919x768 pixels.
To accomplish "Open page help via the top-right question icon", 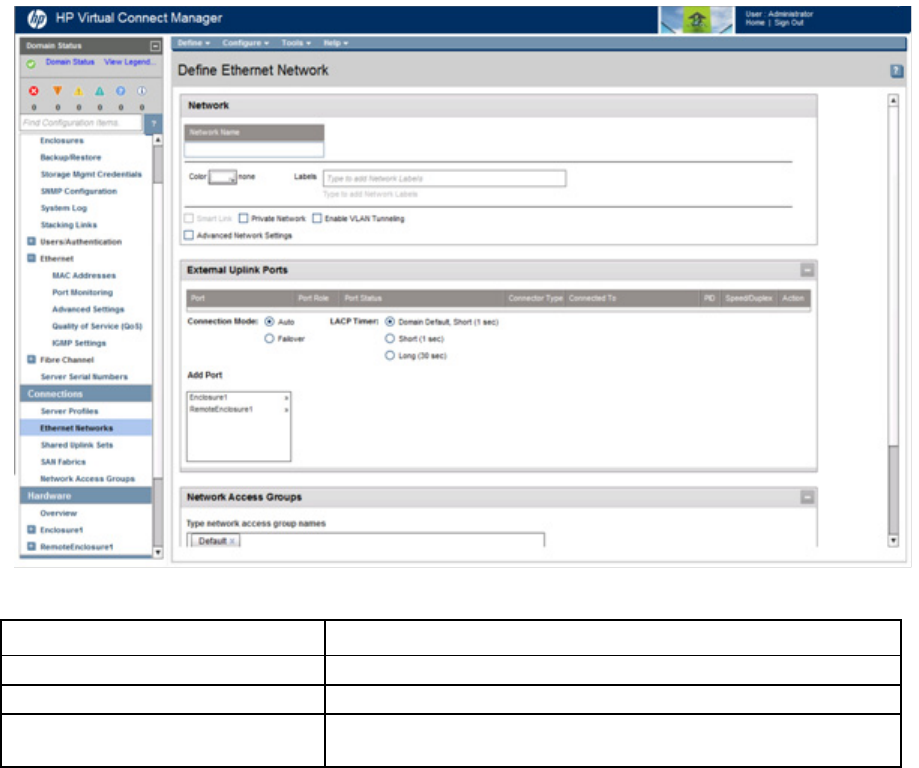I will (897, 72).
